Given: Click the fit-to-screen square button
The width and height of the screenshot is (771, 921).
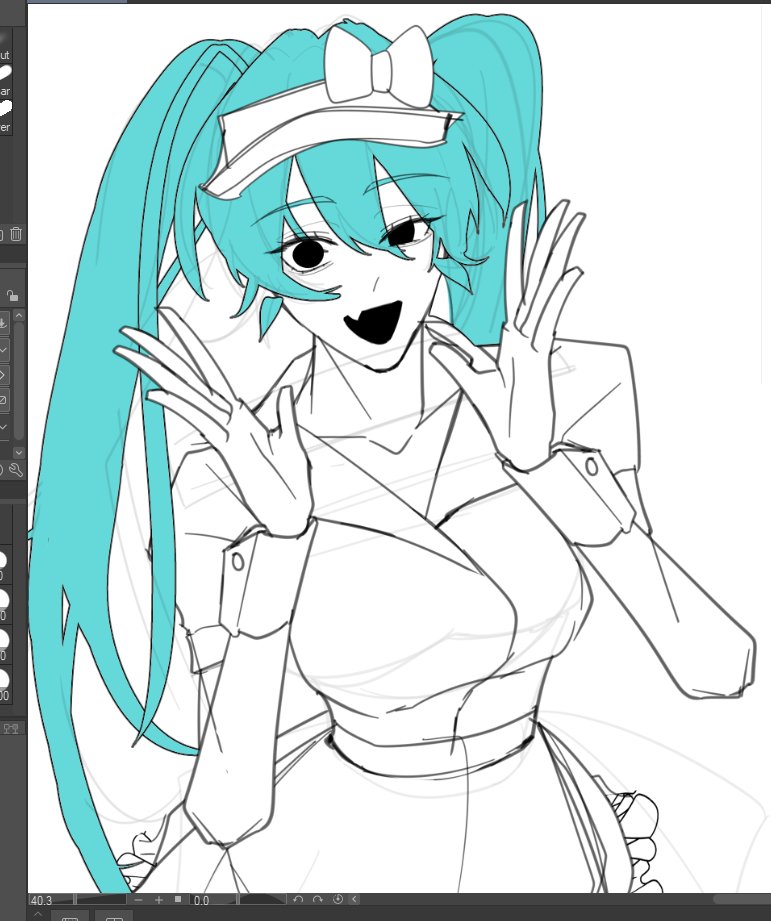Looking at the screenshot, I should coord(178,899).
